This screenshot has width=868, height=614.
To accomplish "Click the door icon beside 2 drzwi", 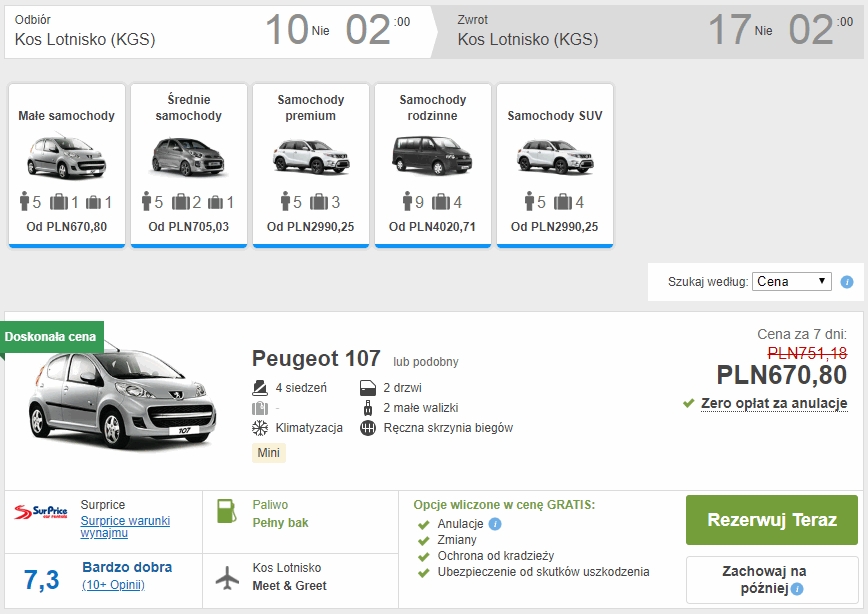I will pyautogui.click(x=368, y=388).
